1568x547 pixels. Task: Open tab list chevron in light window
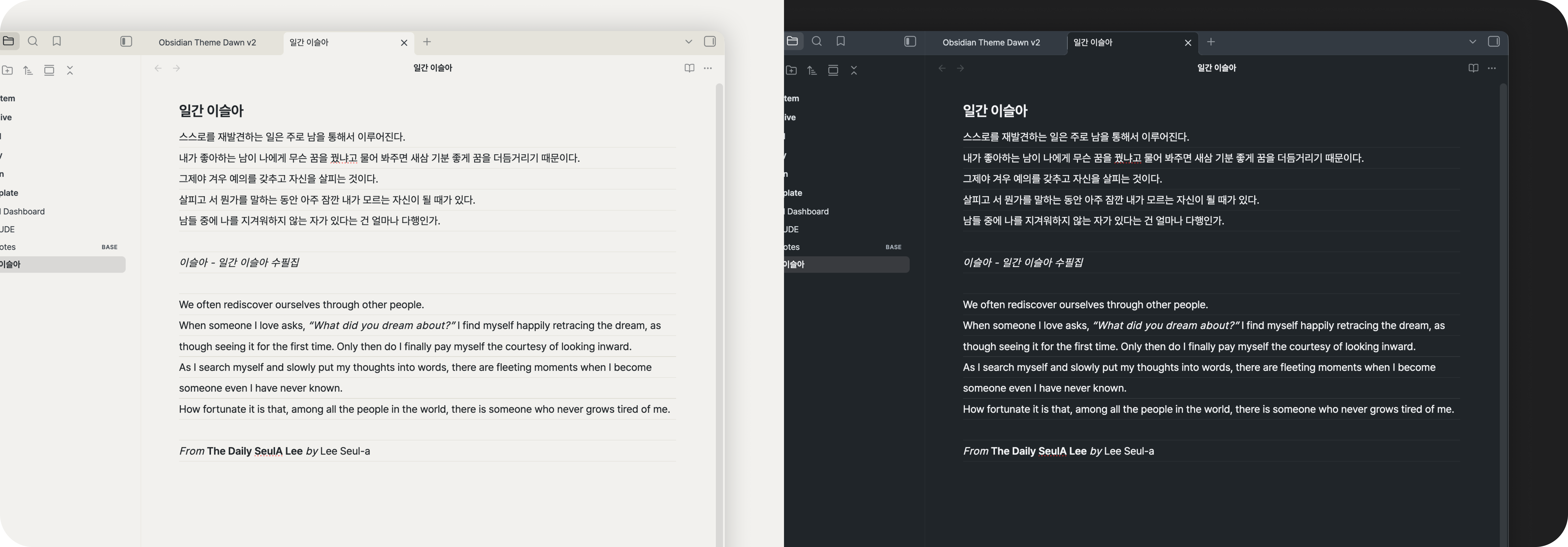688,42
